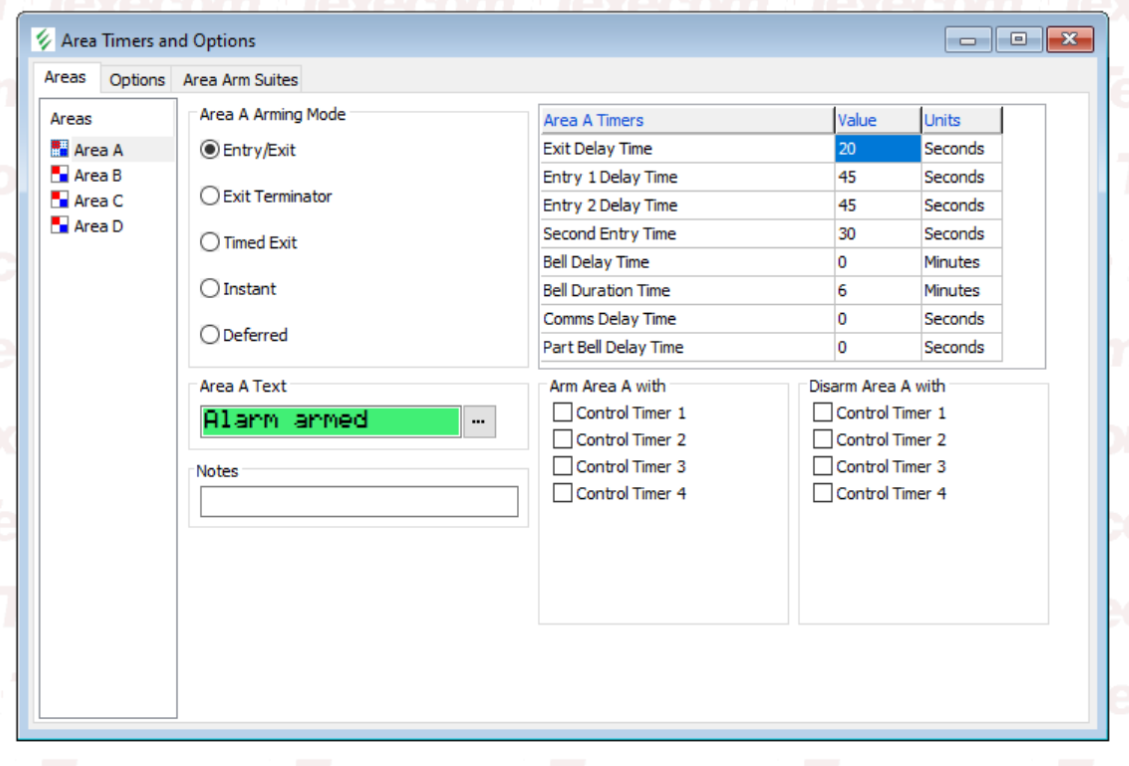Switch to the Options tab

(137, 79)
